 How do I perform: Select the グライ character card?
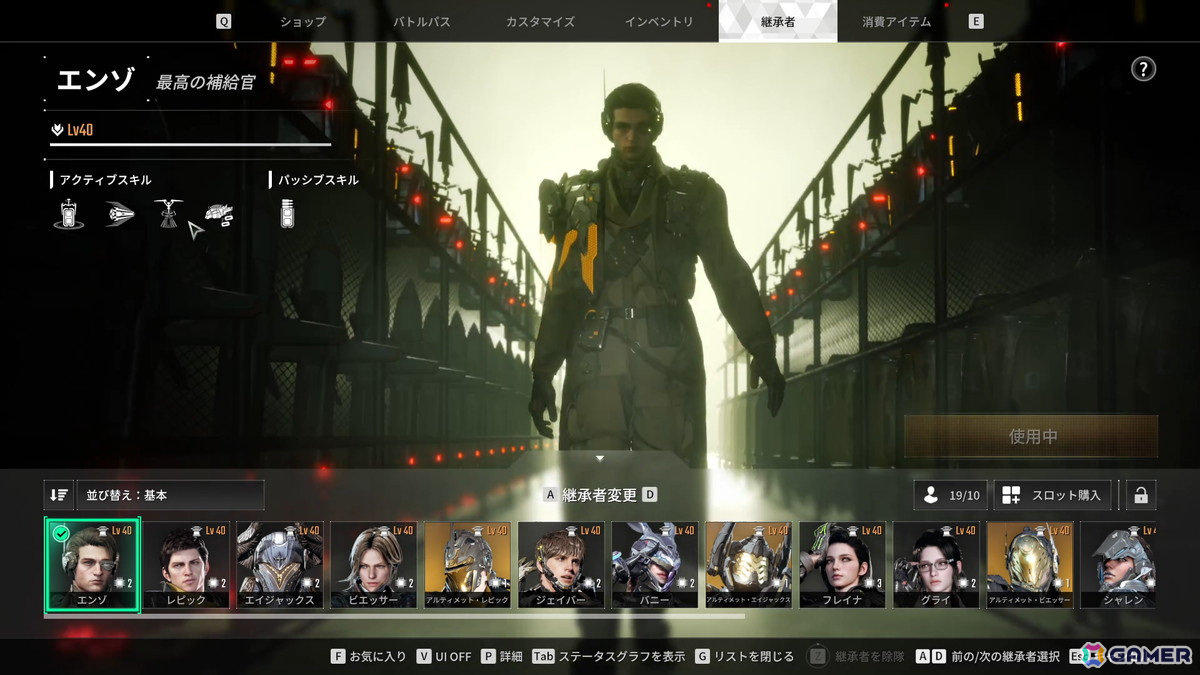point(937,565)
